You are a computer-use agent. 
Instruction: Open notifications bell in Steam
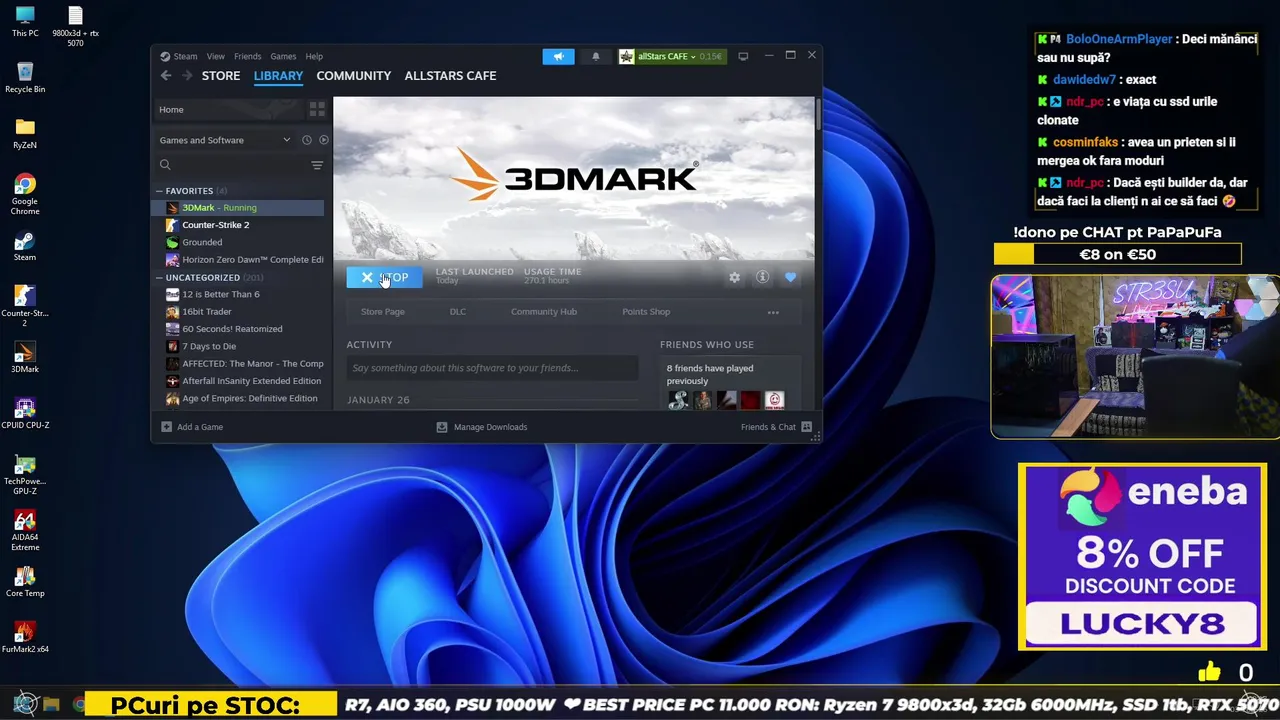(596, 56)
